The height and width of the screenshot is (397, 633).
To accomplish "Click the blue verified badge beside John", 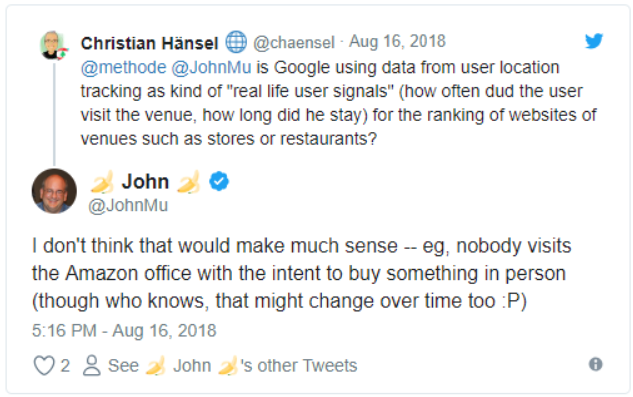I will [x=219, y=181].
